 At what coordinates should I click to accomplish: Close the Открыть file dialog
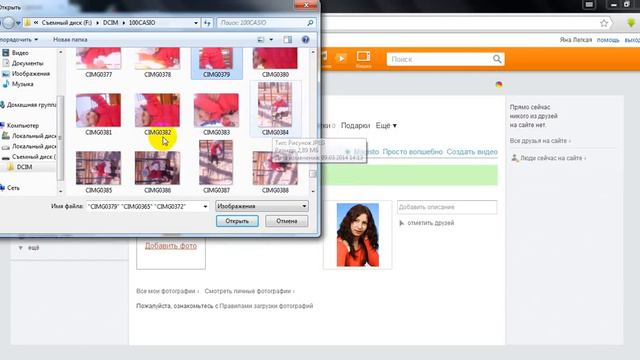pyautogui.click(x=306, y=5)
